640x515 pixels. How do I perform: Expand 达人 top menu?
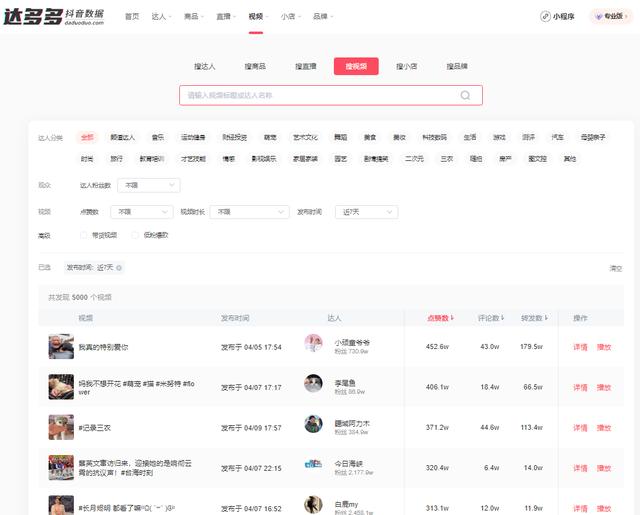[161, 16]
